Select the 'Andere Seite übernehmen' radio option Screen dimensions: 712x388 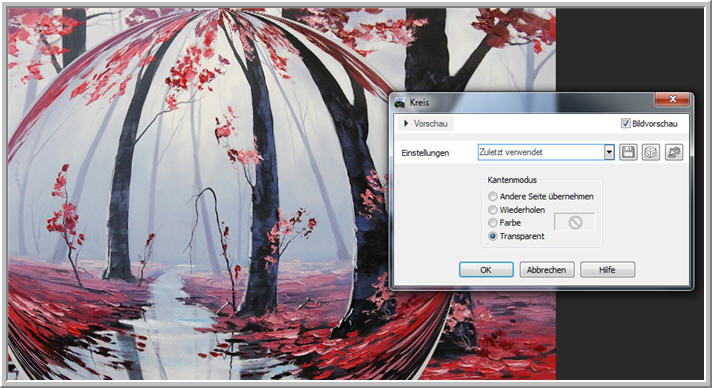[x=493, y=197]
